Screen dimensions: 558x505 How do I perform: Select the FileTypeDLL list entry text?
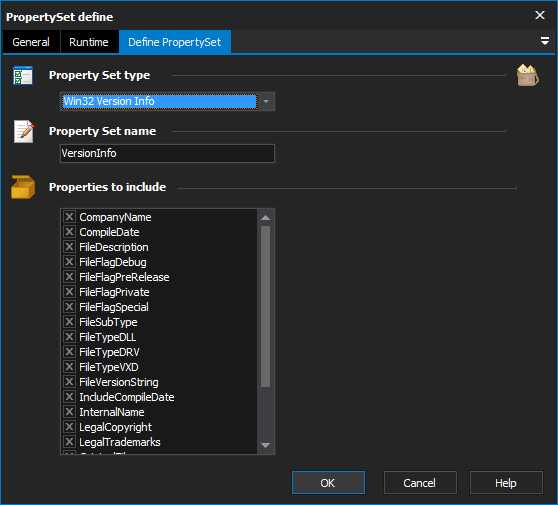(x=108, y=337)
